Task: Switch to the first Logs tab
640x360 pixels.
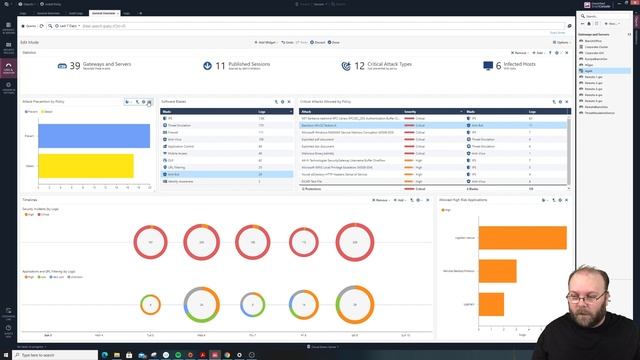Action: coord(23,13)
